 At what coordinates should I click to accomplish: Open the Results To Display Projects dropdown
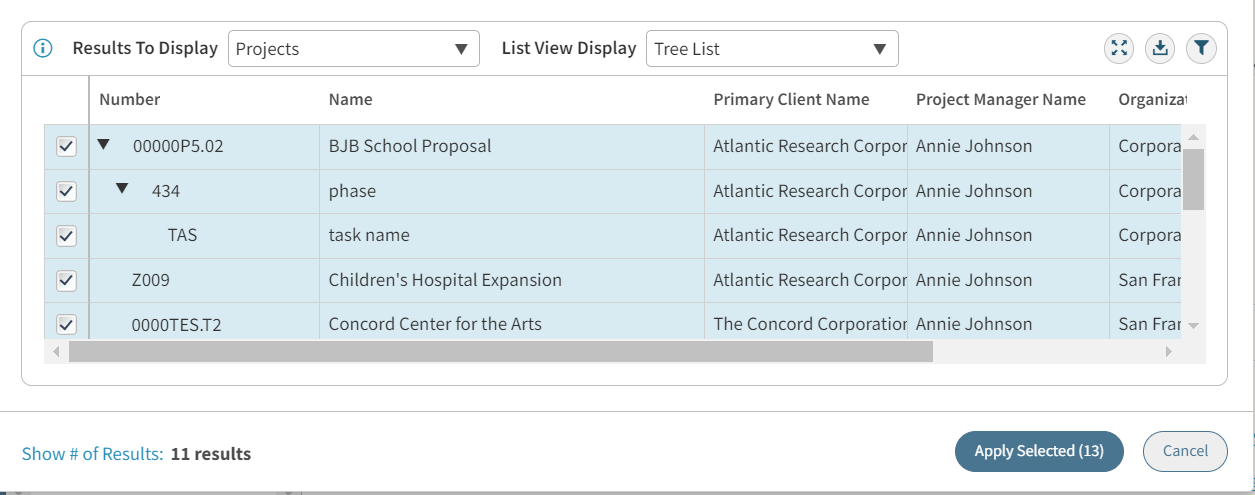tap(353, 49)
